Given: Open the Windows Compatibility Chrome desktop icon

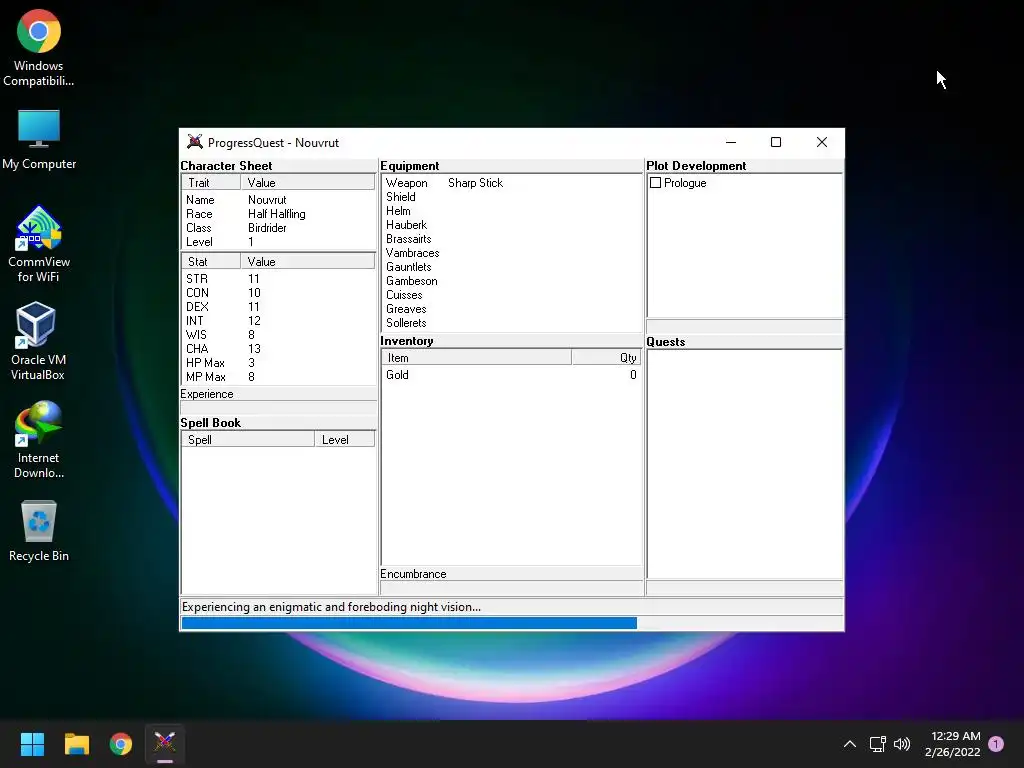Looking at the screenshot, I should click(39, 47).
